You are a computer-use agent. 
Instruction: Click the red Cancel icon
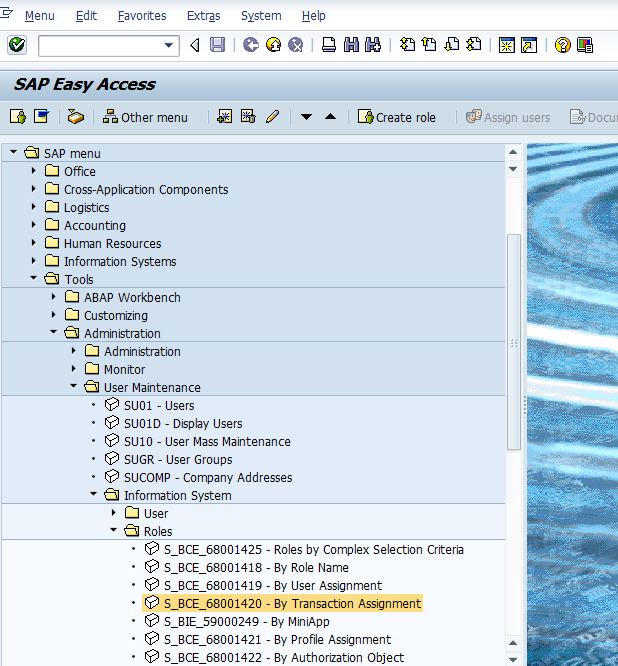[295, 45]
